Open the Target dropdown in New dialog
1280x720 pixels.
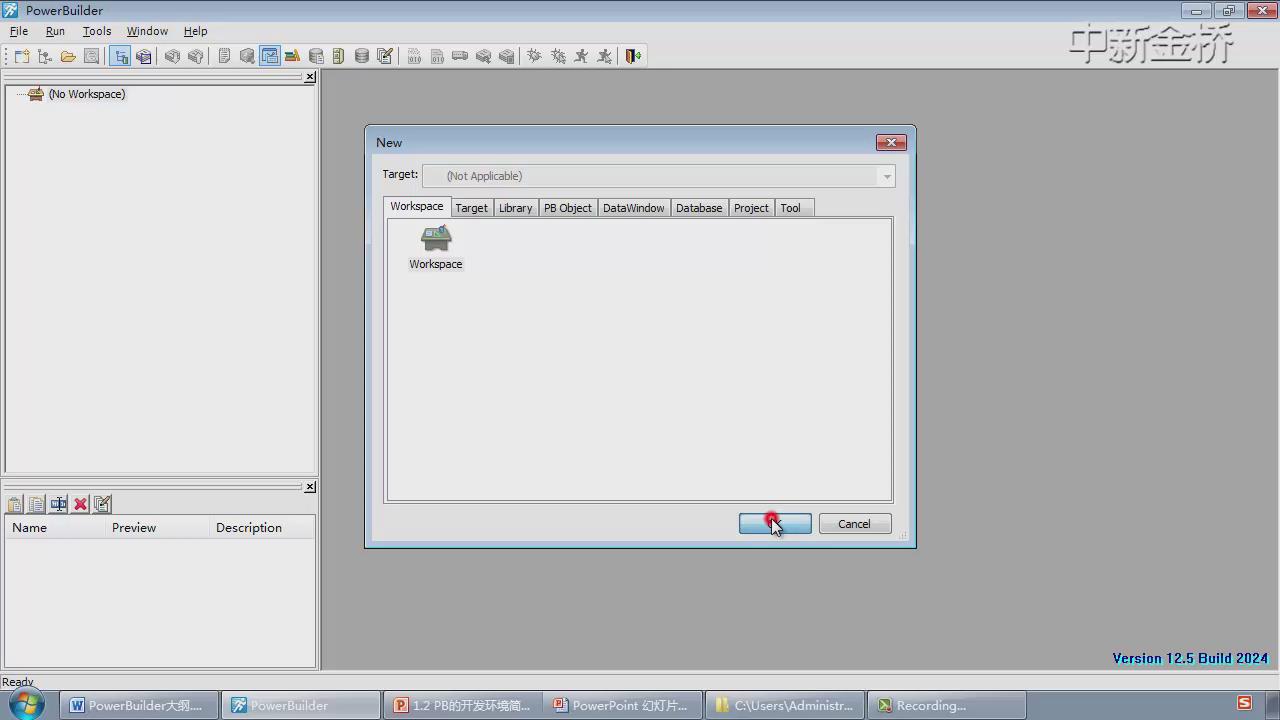pos(886,176)
